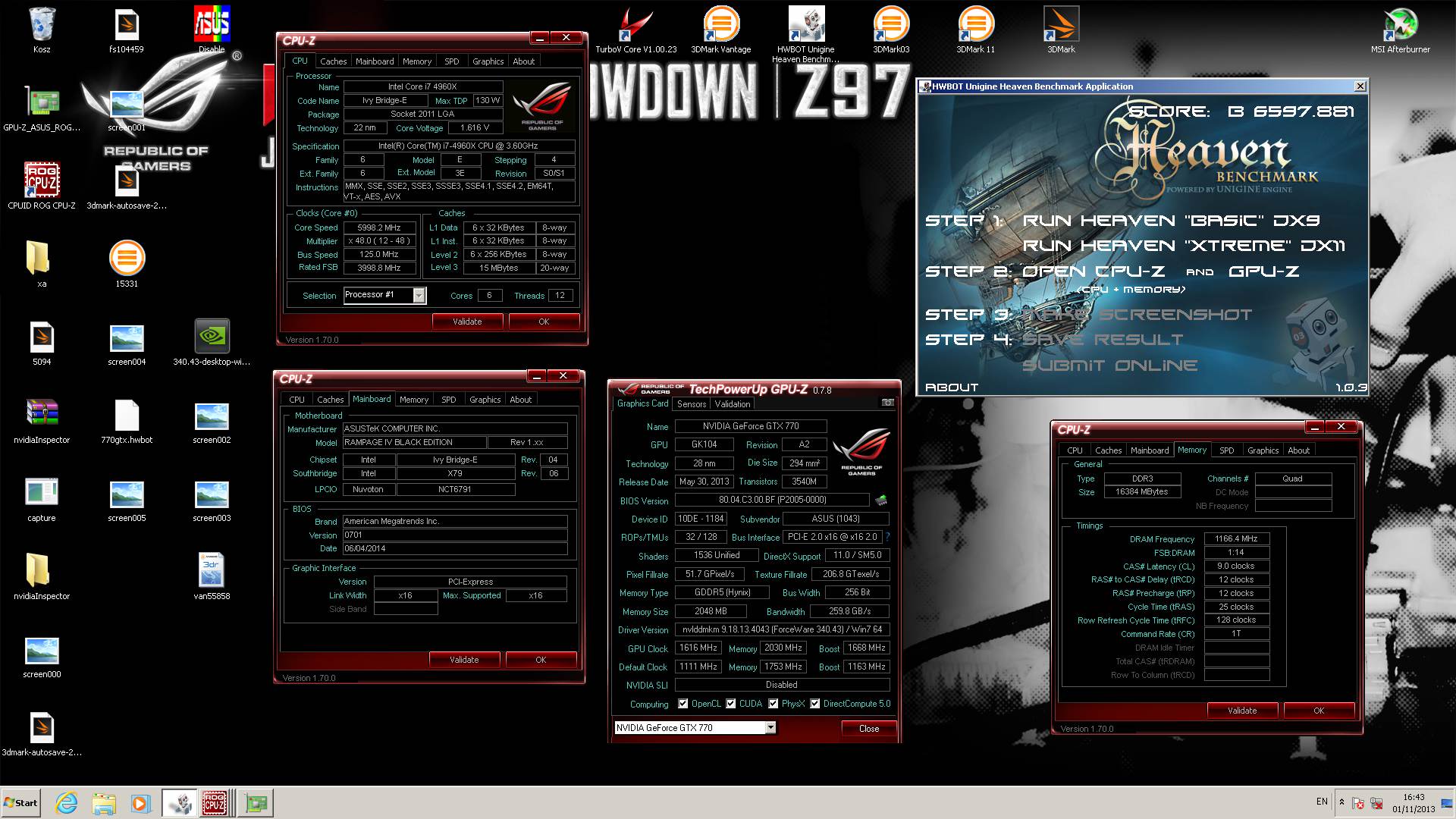Toggle the CUDA checkbox in GPU-Z
1456x819 pixels.
tap(731, 704)
